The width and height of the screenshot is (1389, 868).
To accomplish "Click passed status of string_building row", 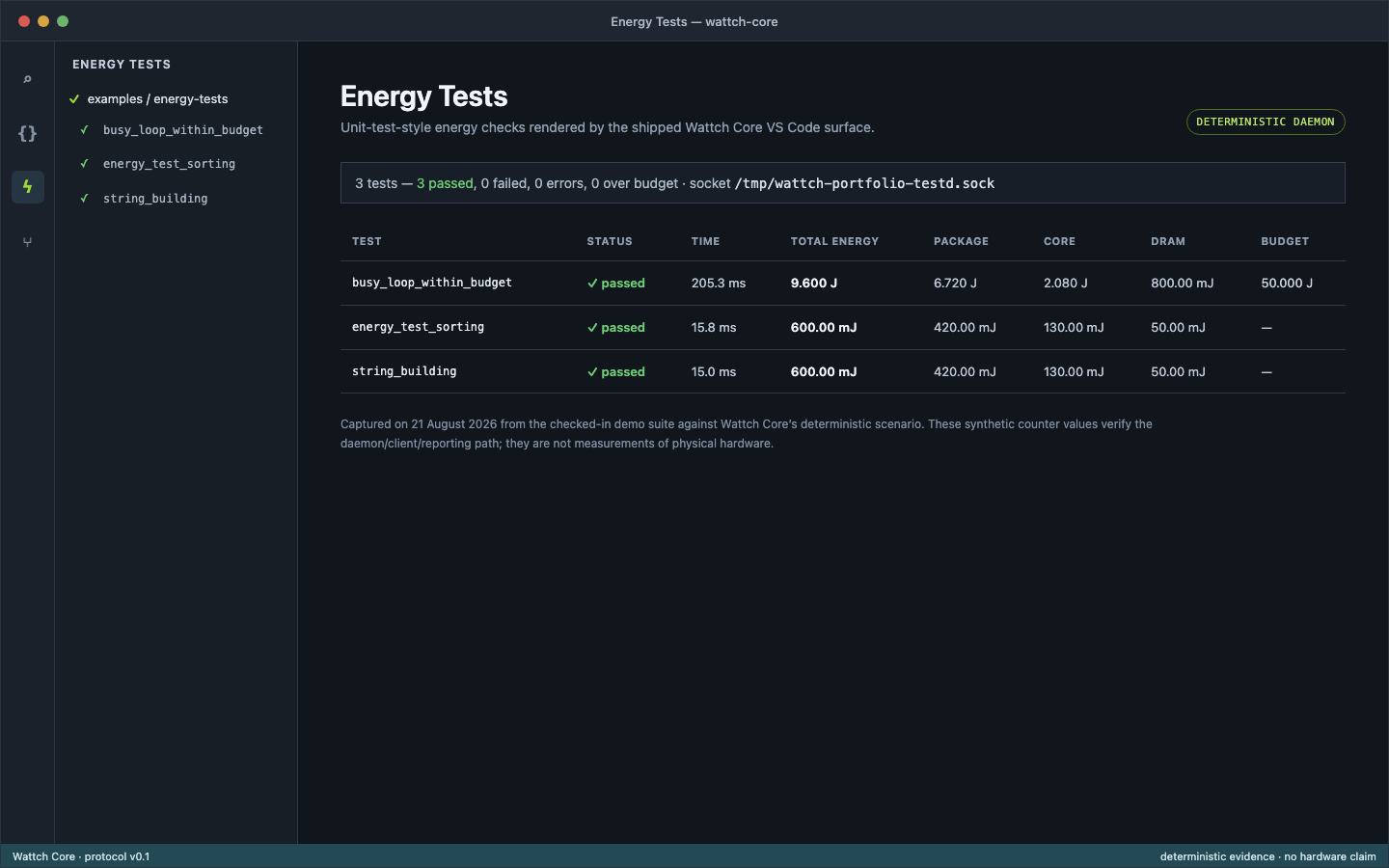I will click(x=615, y=372).
